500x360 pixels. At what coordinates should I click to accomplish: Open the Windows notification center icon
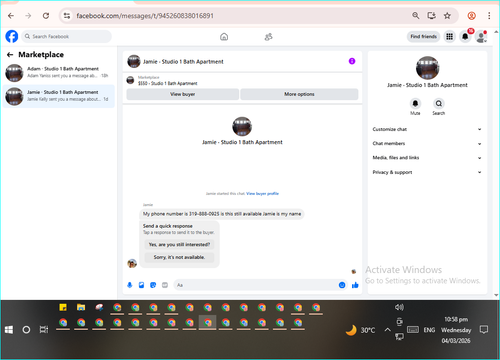pyautogui.click(x=484, y=330)
